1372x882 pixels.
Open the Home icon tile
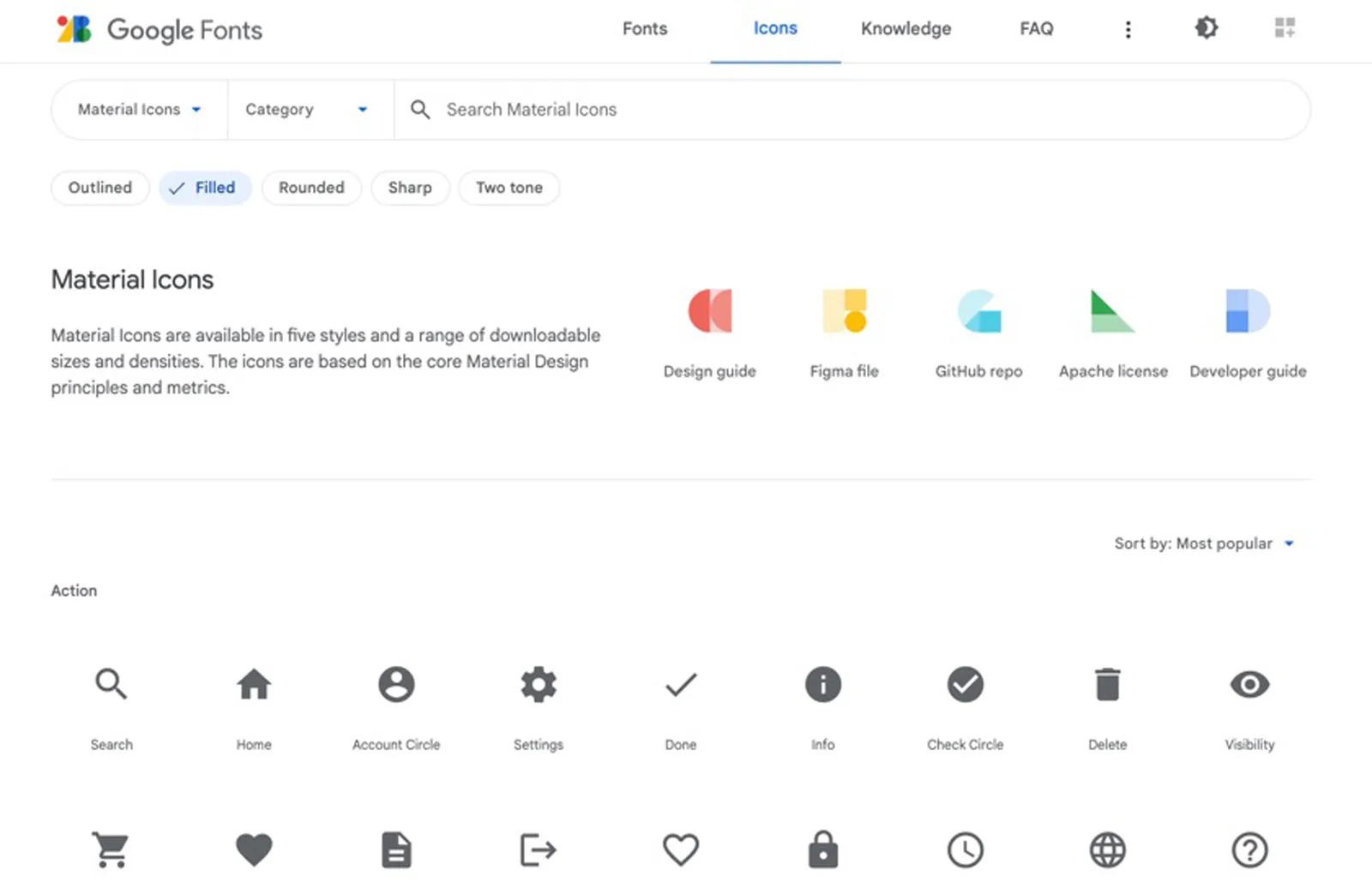coord(254,685)
